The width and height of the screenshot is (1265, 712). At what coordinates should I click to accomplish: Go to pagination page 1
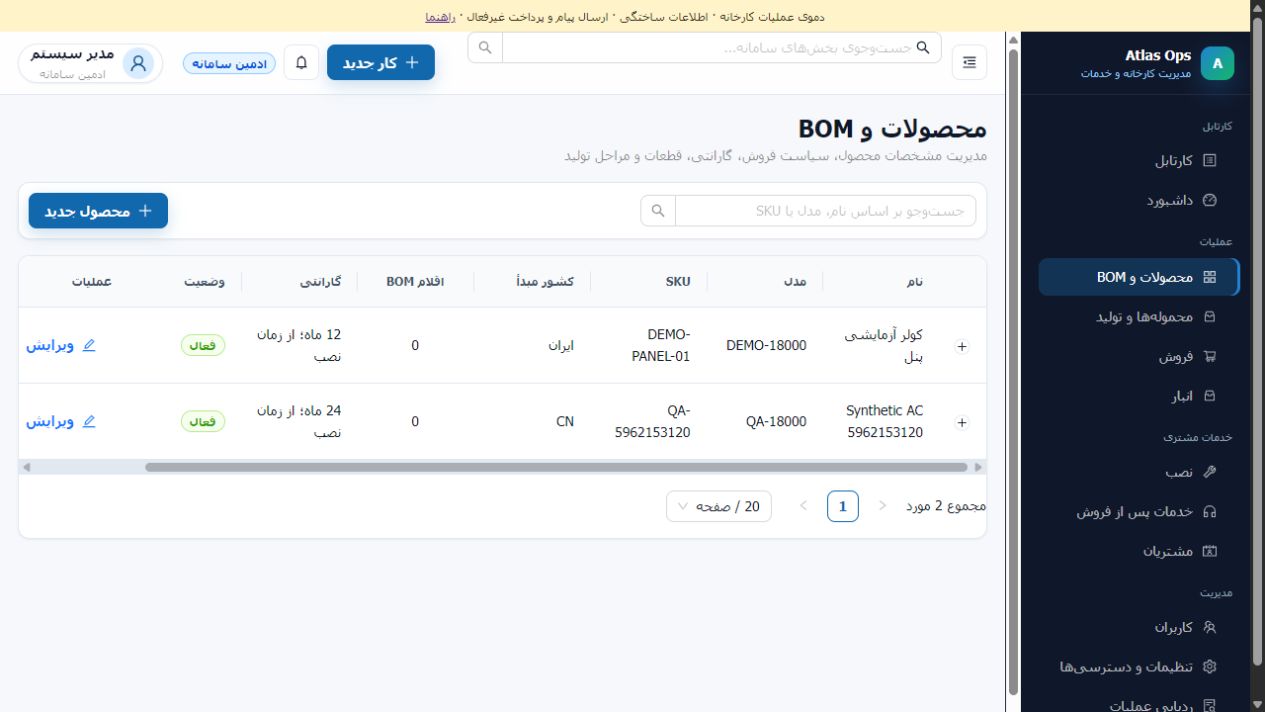click(x=843, y=506)
